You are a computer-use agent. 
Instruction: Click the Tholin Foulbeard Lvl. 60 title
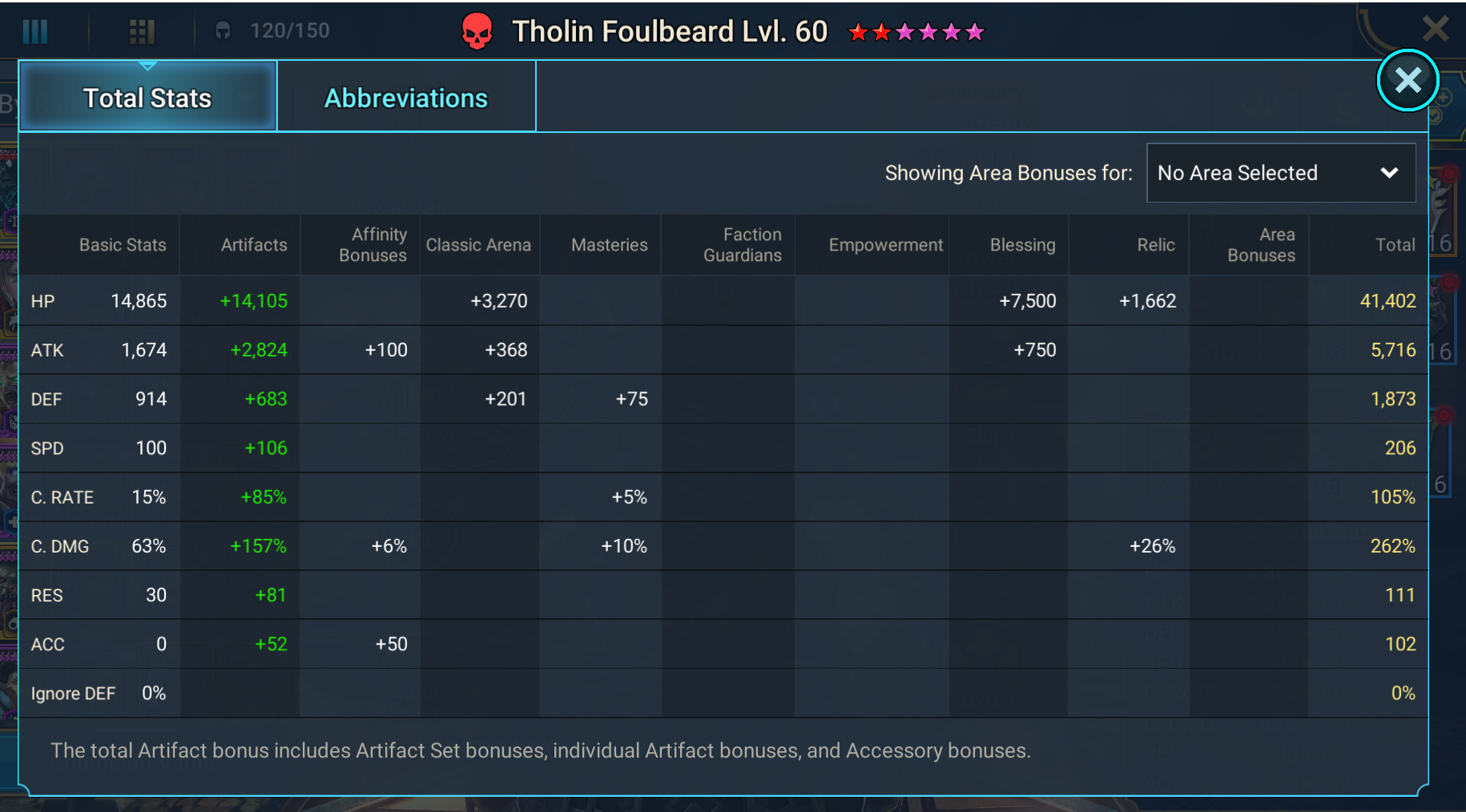670,31
